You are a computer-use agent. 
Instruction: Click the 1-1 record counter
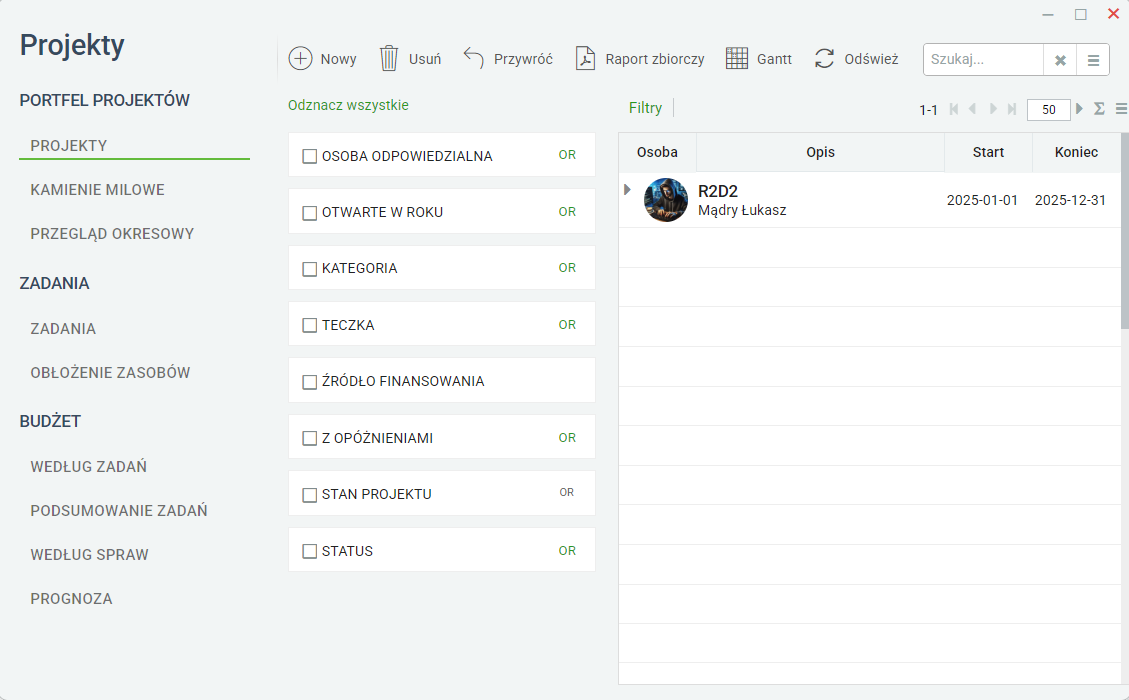coord(928,110)
